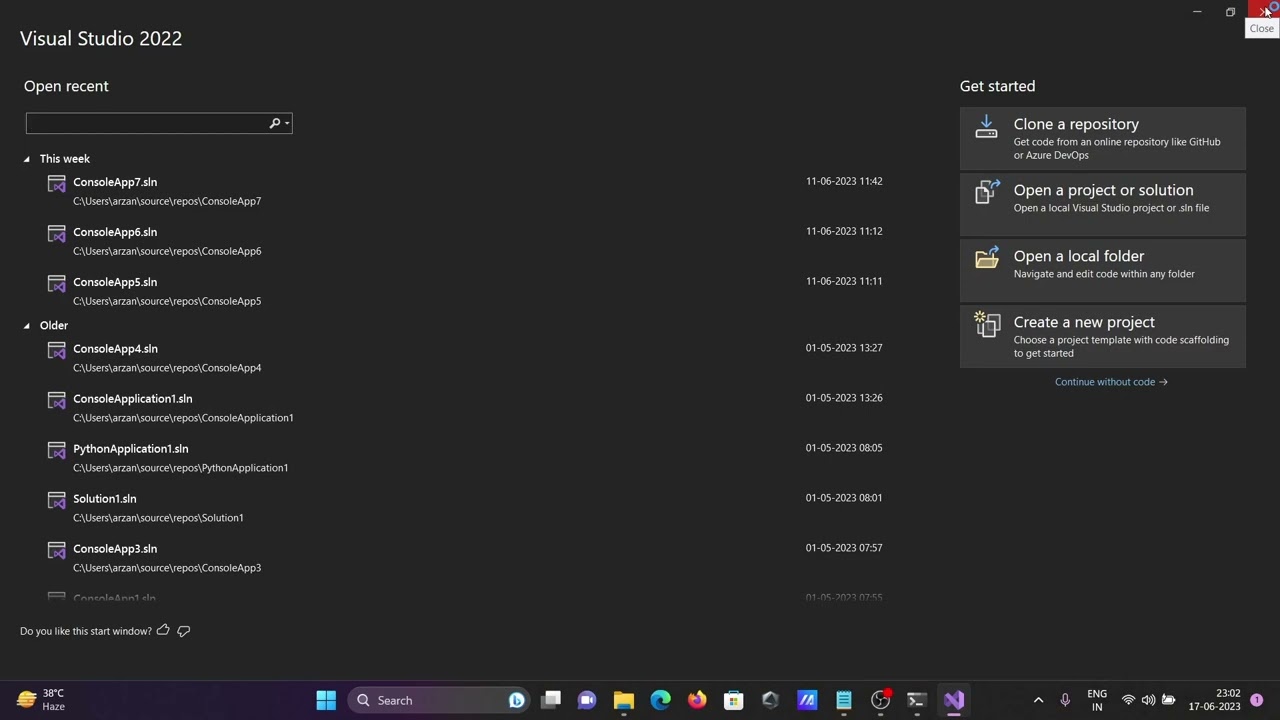Click the volume icon in system tray
The width and height of the screenshot is (1280, 720).
(x=1148, y=700)
